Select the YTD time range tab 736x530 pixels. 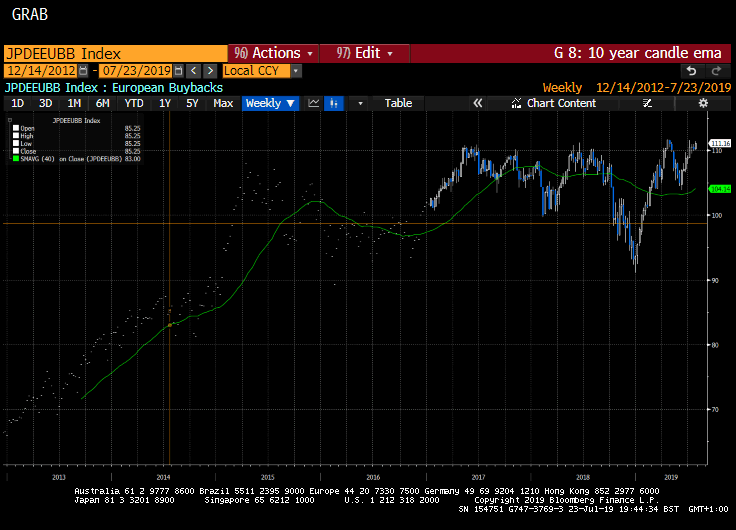[x=133, y=103]
